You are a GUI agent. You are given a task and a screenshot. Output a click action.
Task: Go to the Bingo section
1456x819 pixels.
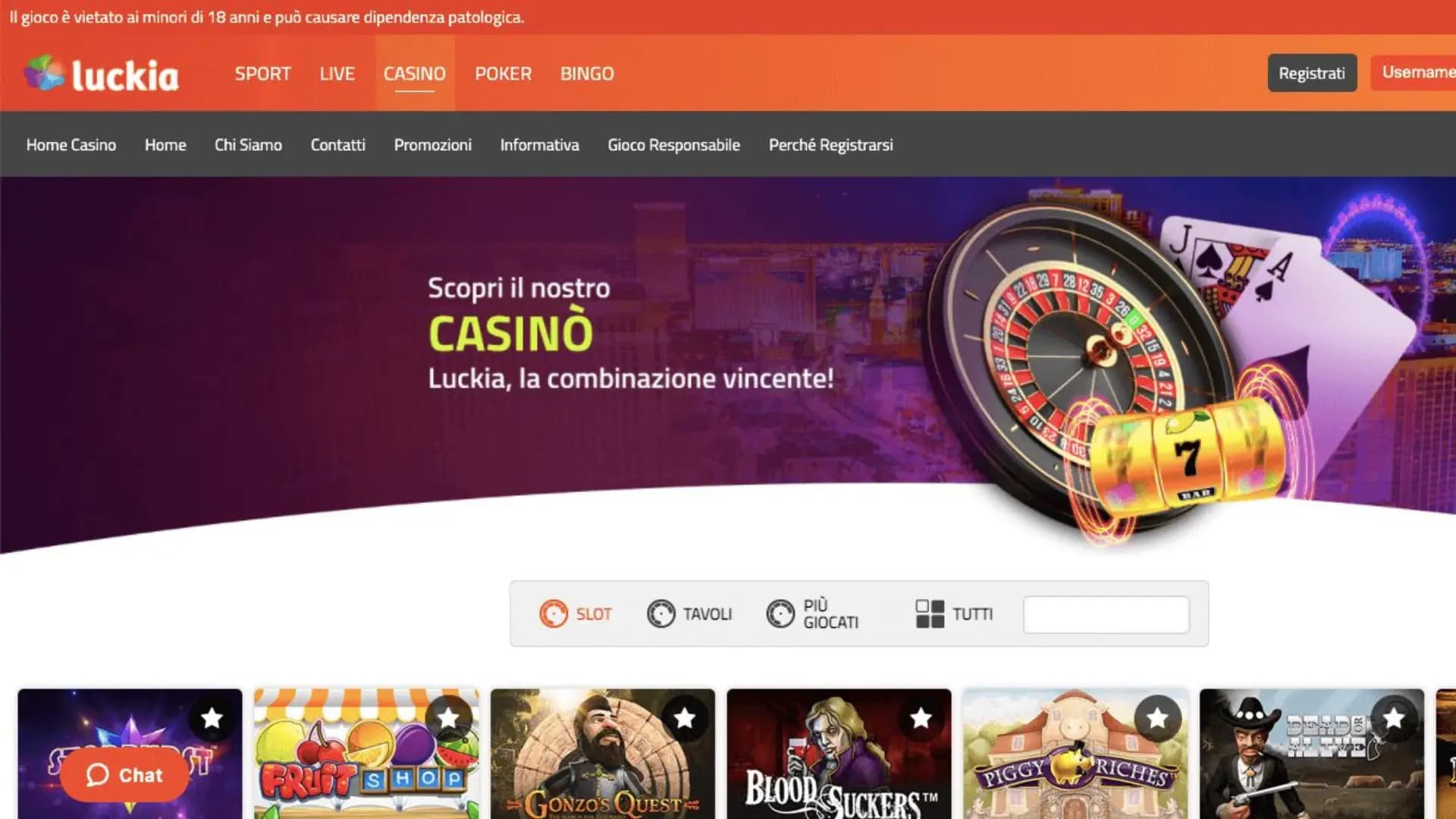point(587,74)
